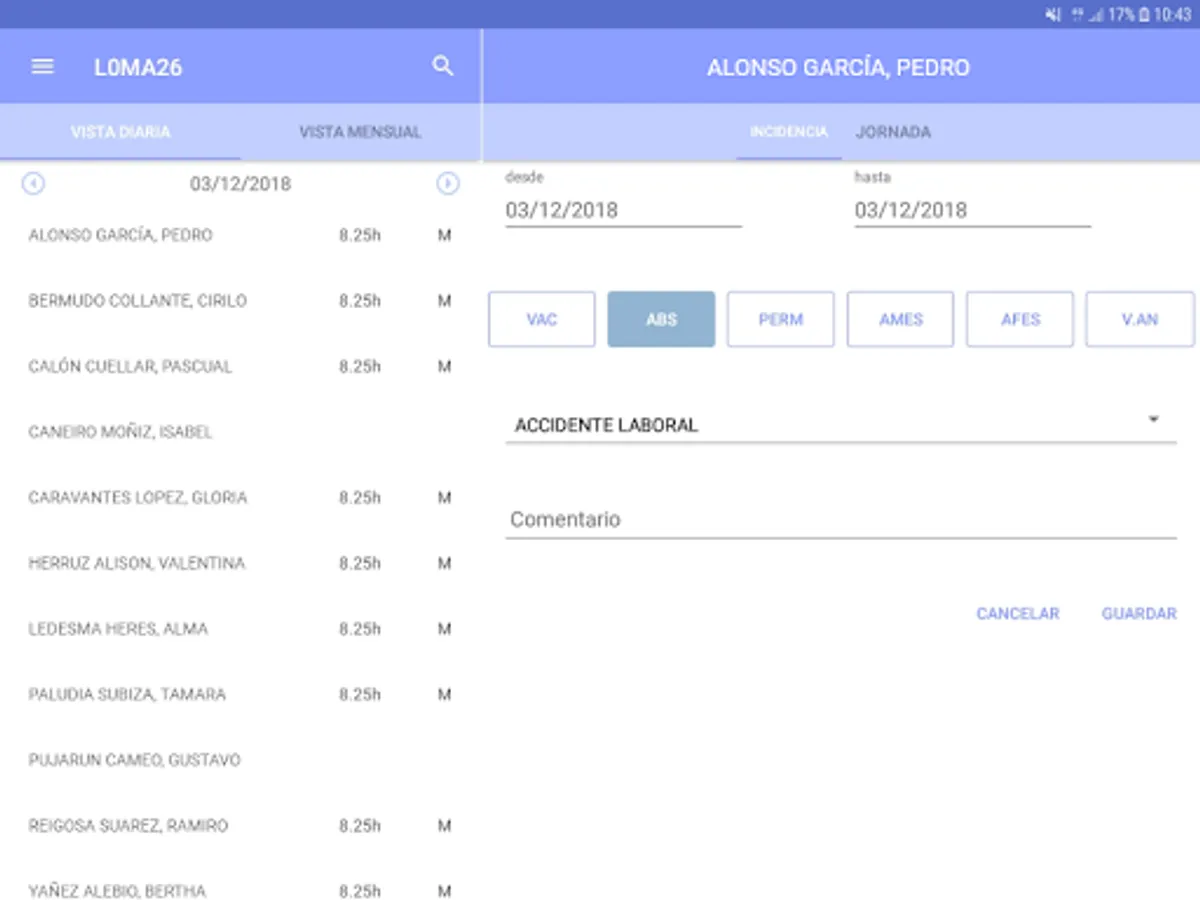Viewport: 1200px width, 900px height.
Task: Open the desde date picker
Action: pyautogui.click(x=623, y=210)
